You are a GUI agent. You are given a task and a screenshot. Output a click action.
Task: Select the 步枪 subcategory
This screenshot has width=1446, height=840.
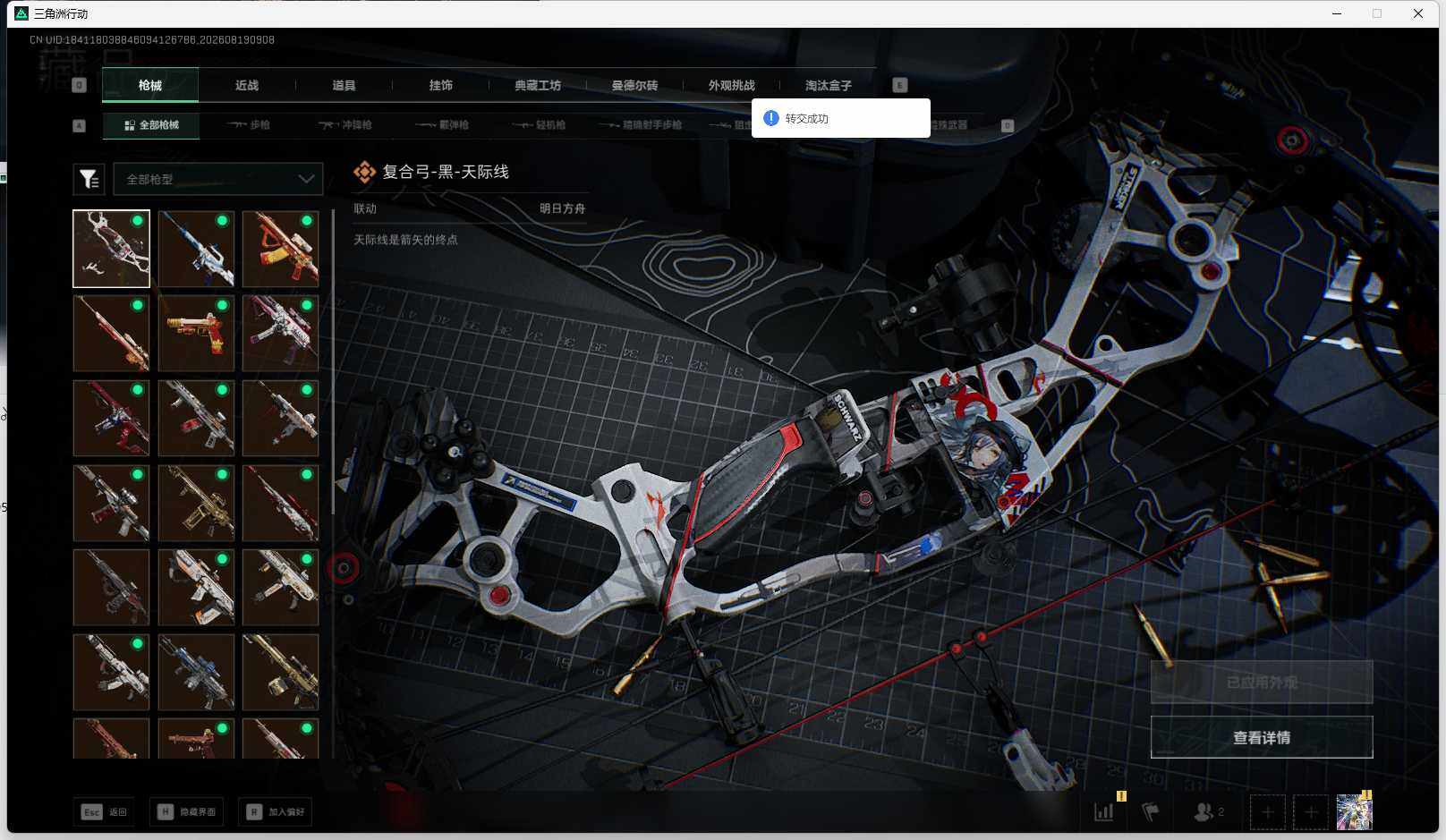pos(249,125)
